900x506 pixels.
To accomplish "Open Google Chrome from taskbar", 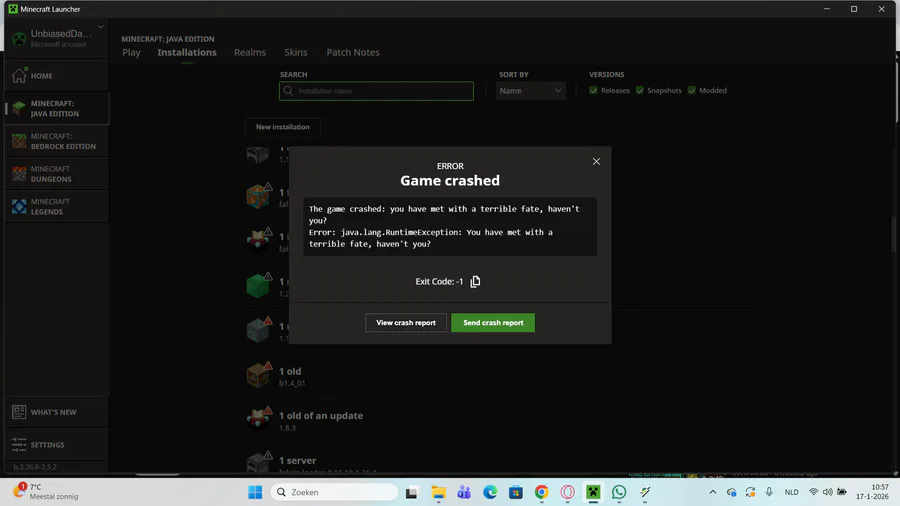I will 541,492.
